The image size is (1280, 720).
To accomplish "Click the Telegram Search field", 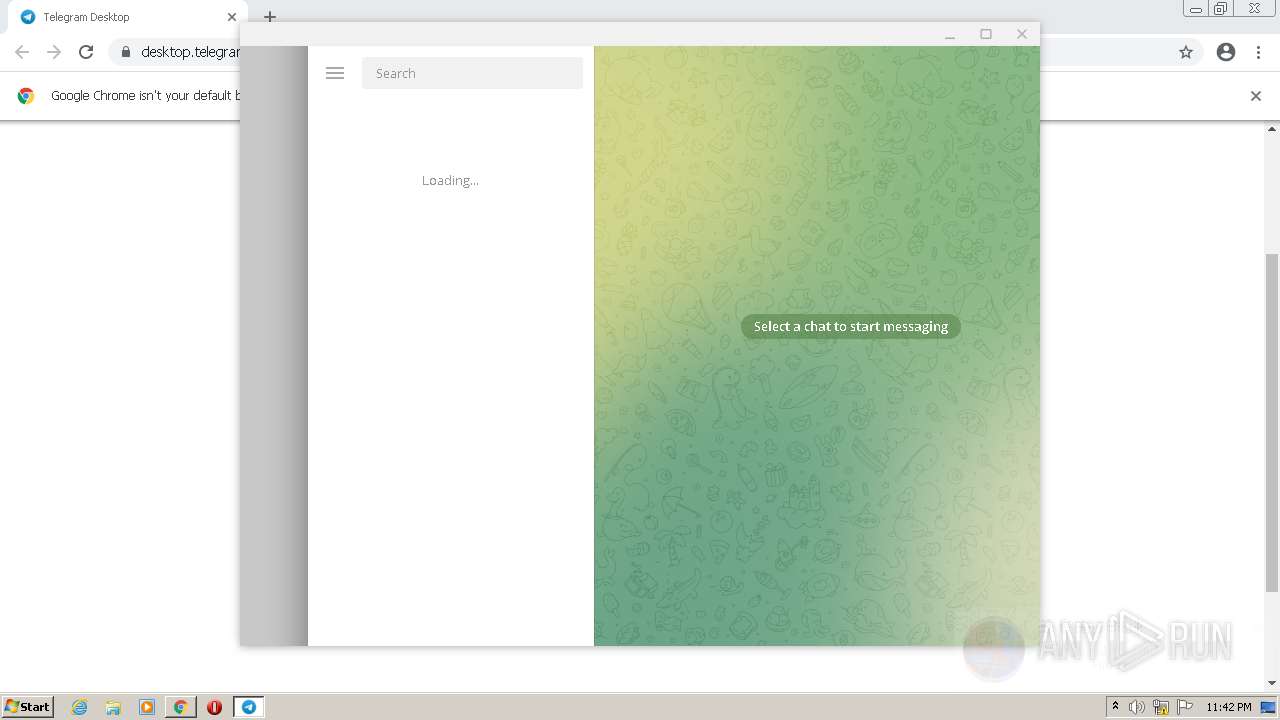I will click(472, 73).
